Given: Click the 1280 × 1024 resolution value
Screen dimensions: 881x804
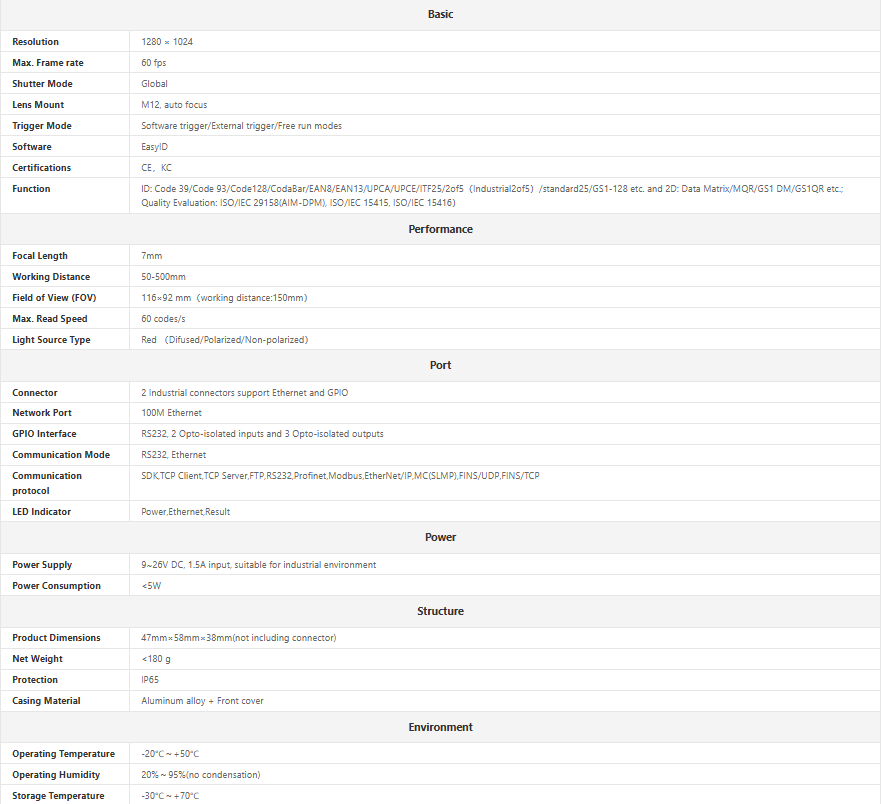Looking at the screenshot, I should (166, 42).
